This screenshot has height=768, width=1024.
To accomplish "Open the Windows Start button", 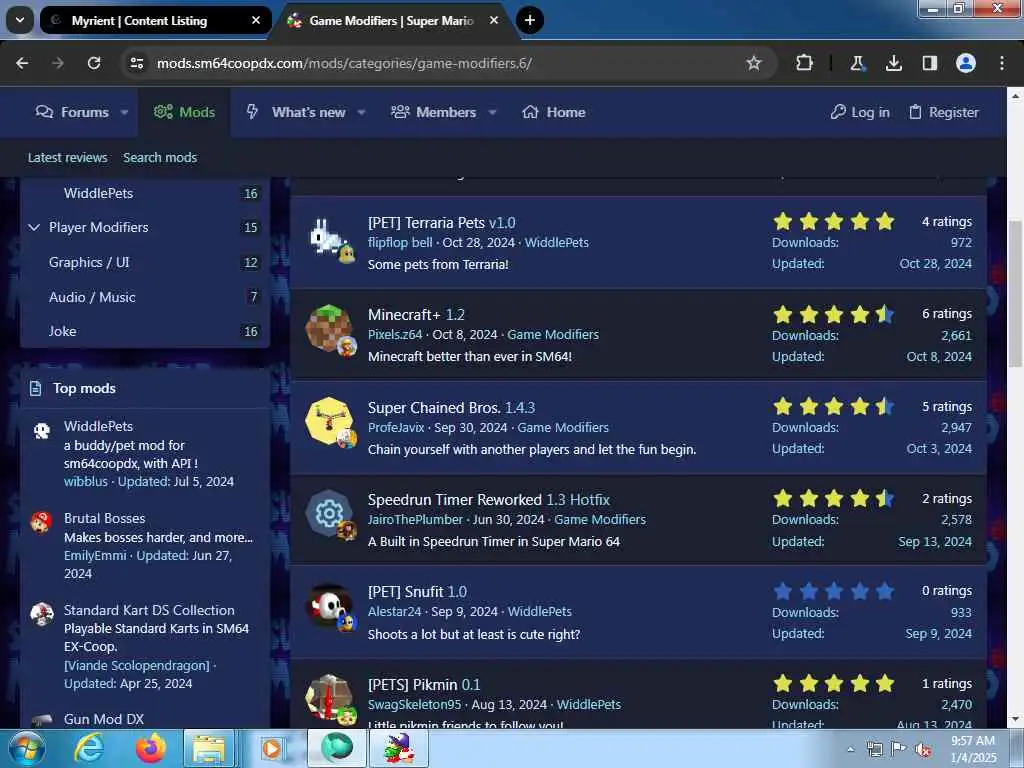I will 27,748.
